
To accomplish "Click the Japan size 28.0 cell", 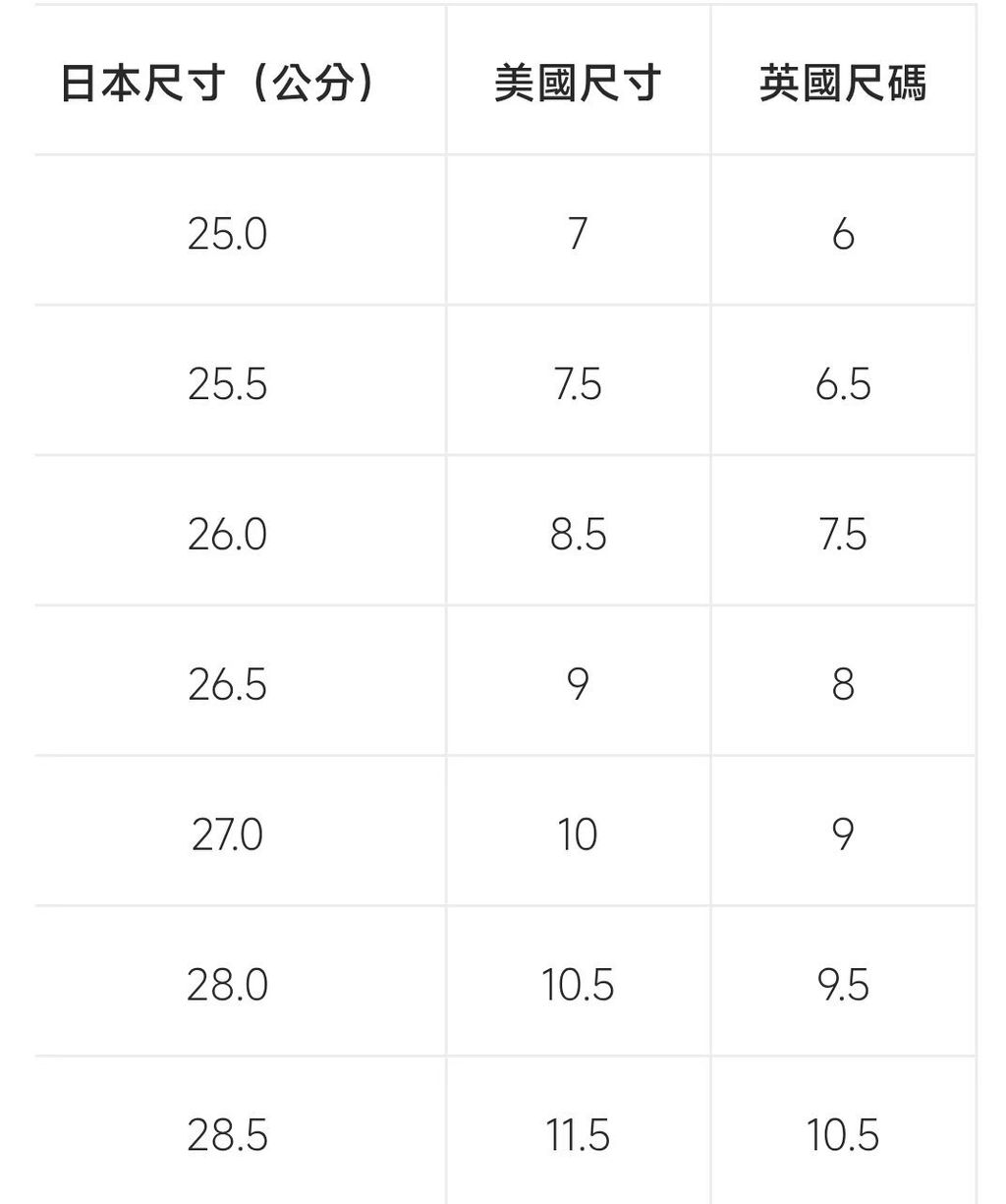I will 227,985.
